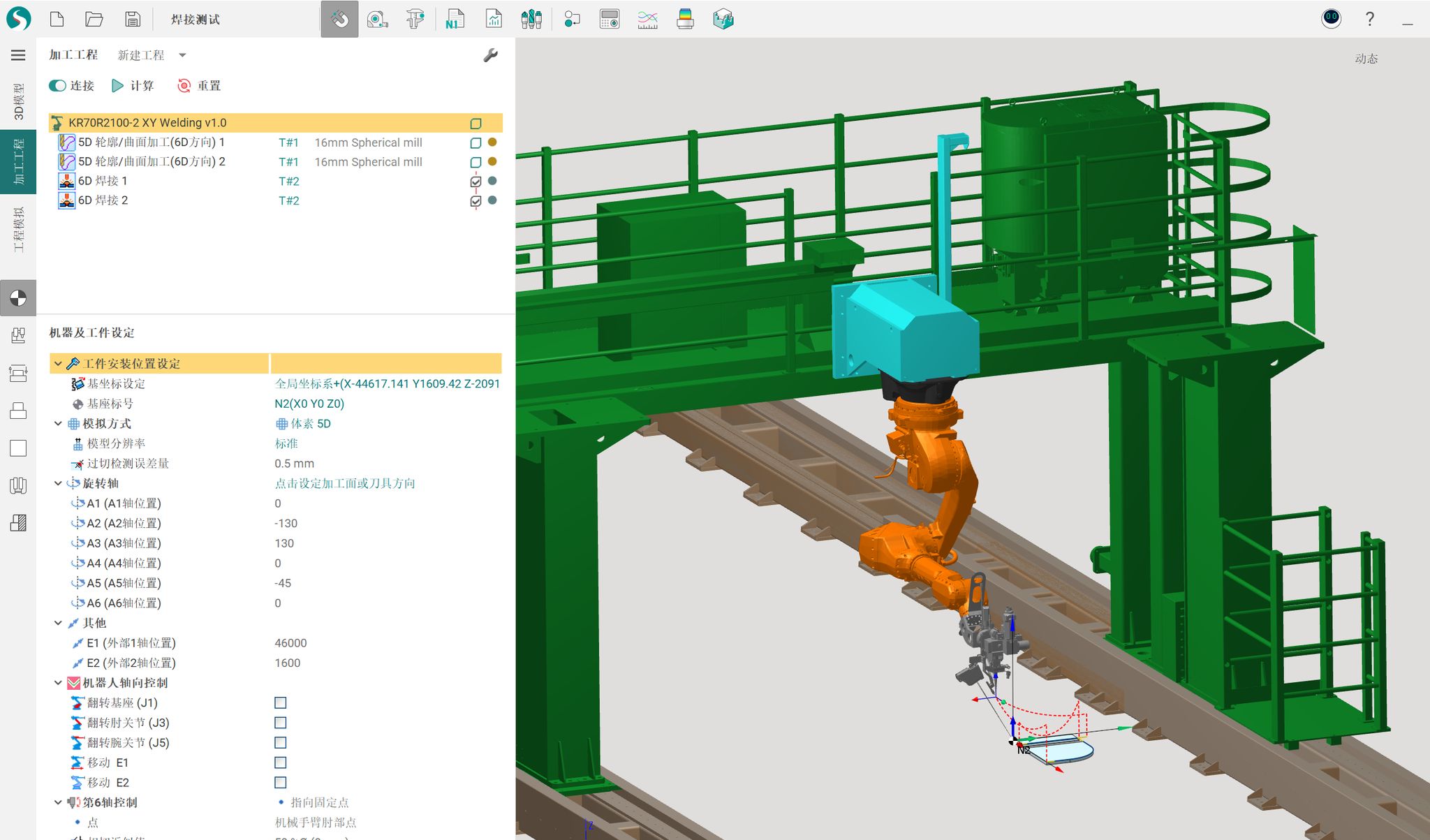The height and width of the screenshot is (840, 1430).
Task: Enable 翻转肘关节 (J3) checkbox
Action: [280, 723]
